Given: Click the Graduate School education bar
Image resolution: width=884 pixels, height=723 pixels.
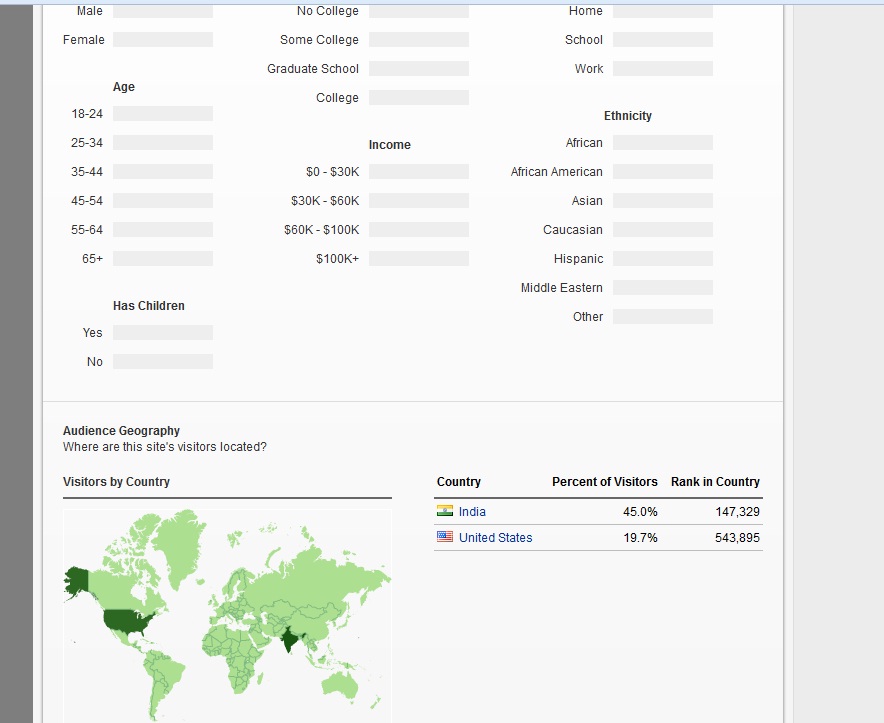Looking at the screenshot, I should click(419, 69).
